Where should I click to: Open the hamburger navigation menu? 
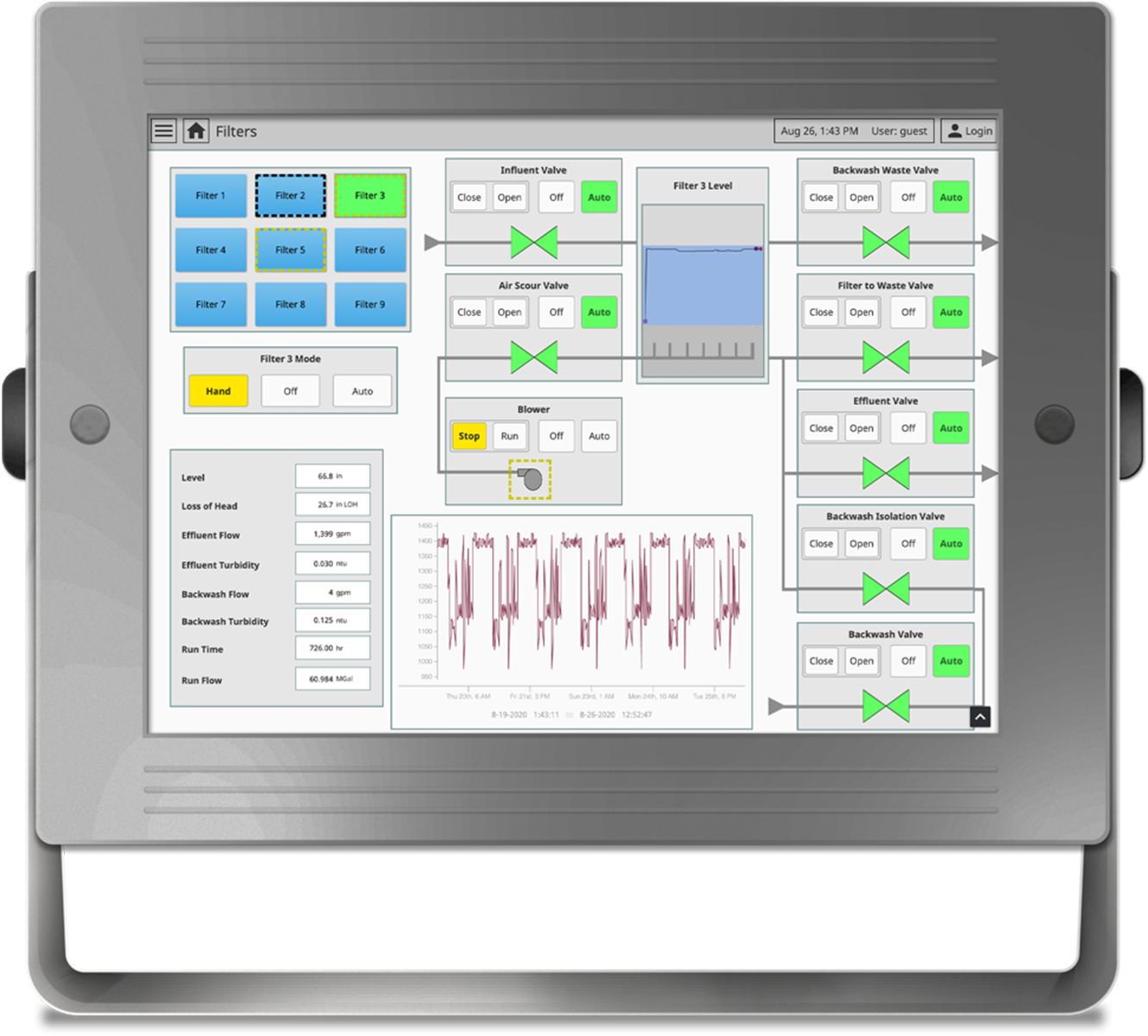163,130
